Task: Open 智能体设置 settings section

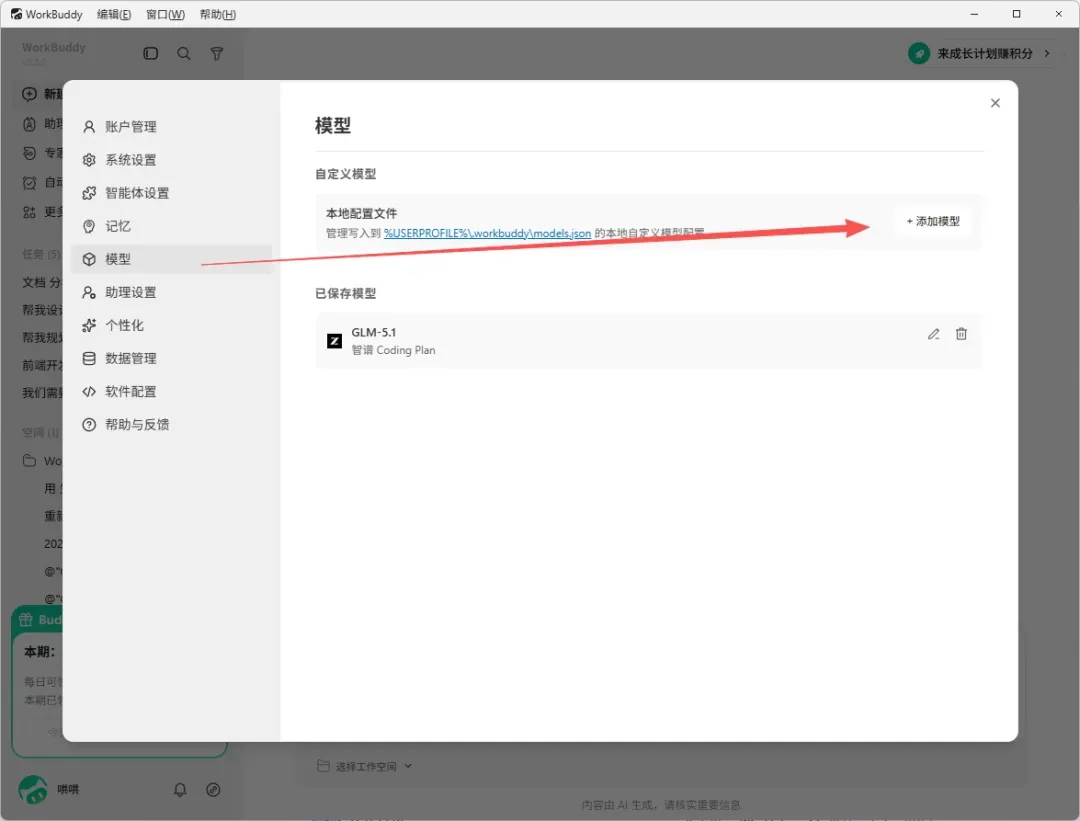Action: tap(171, 193)
